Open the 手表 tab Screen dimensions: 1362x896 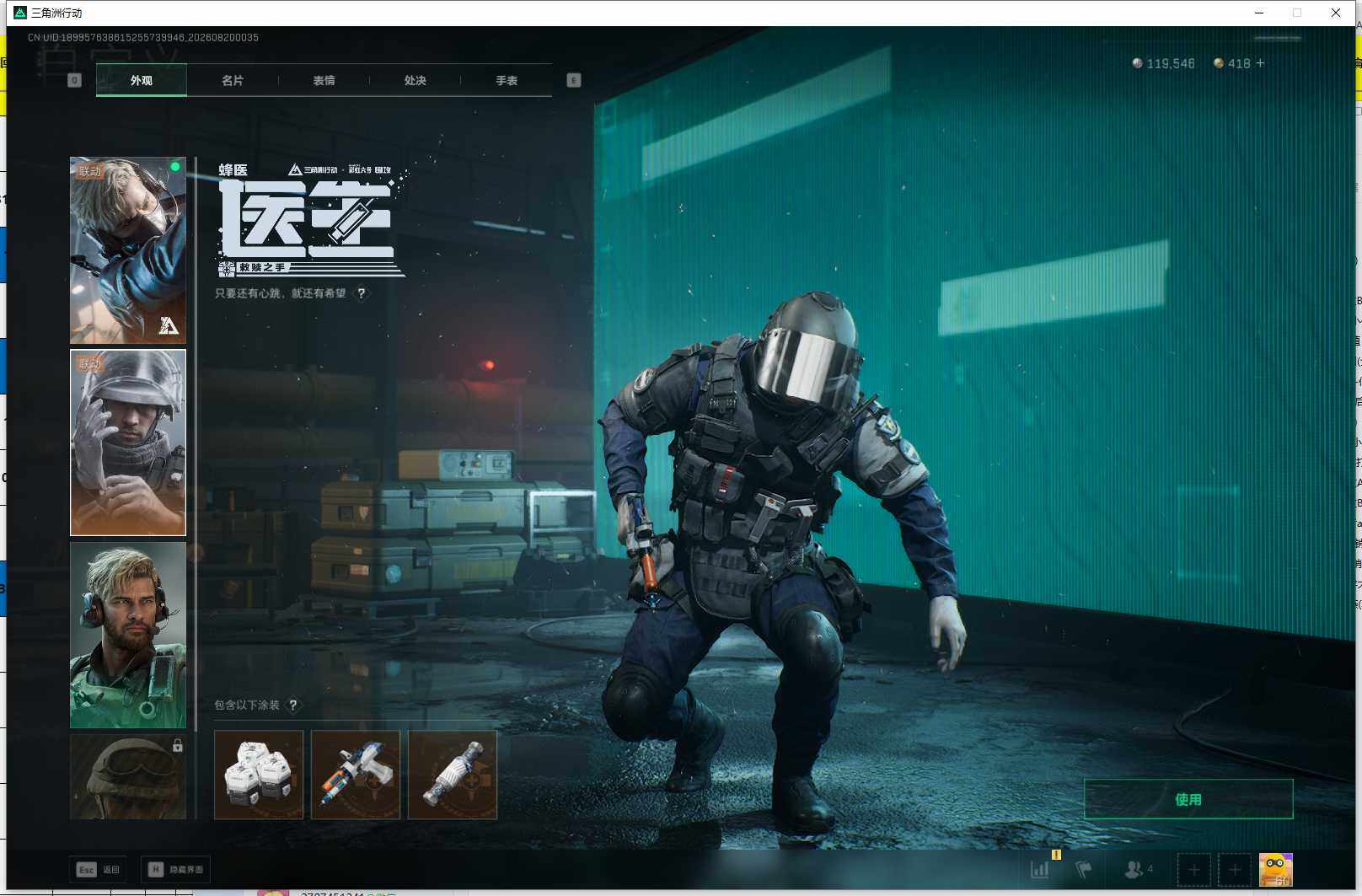pos(507,81)
